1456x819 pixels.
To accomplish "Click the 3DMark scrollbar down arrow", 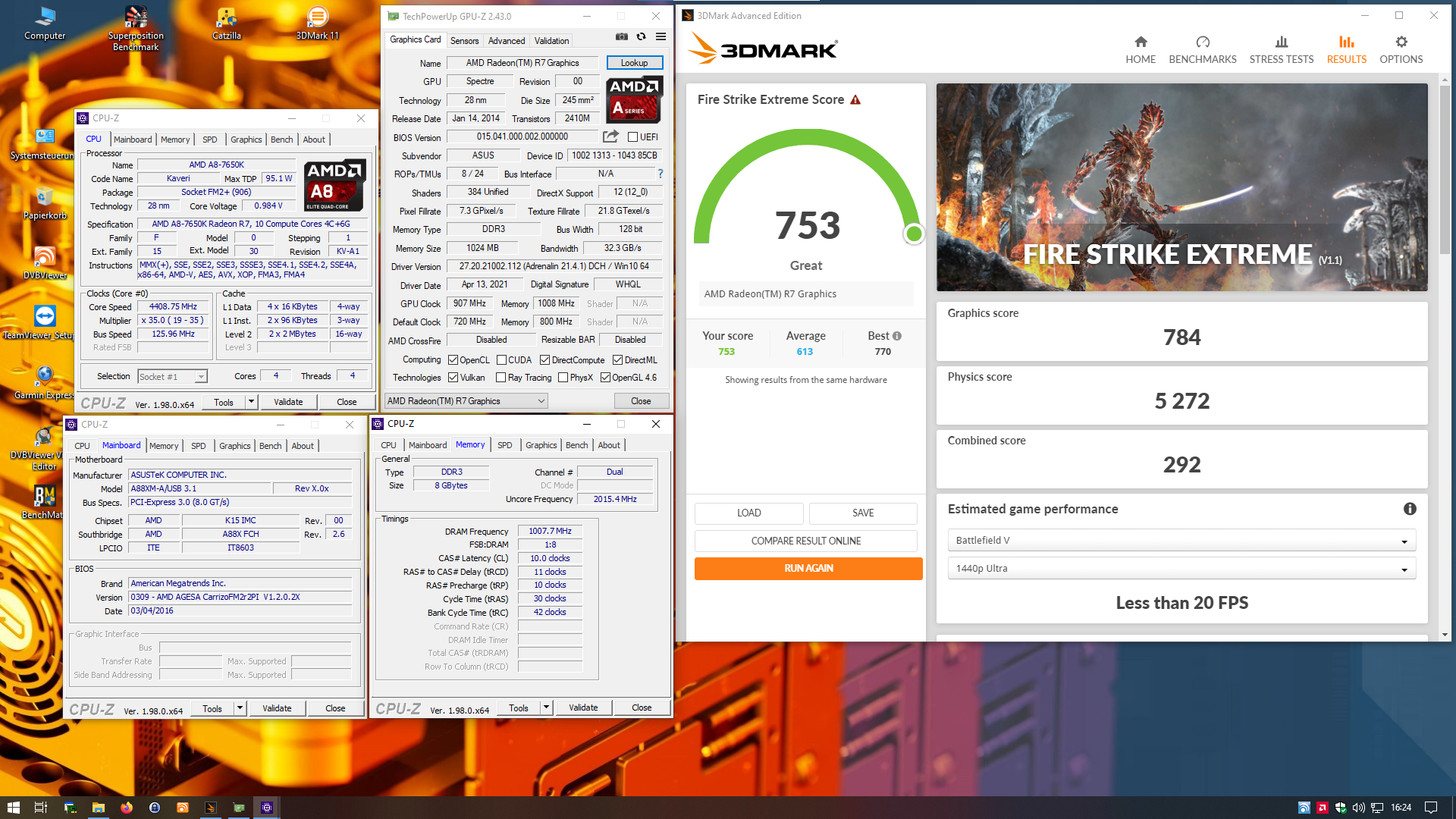I will 1445,635.
